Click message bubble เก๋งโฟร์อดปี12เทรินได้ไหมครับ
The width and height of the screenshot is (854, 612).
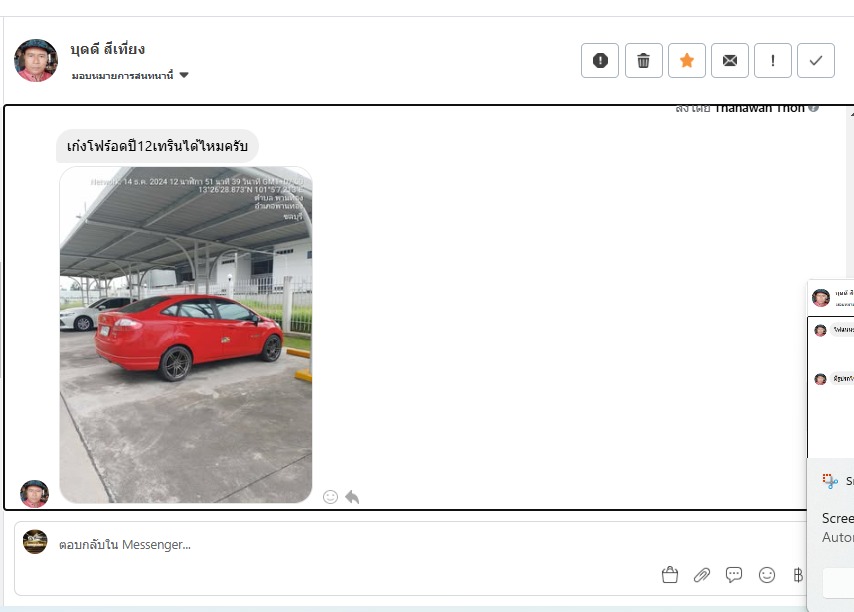tap(157, 146)
